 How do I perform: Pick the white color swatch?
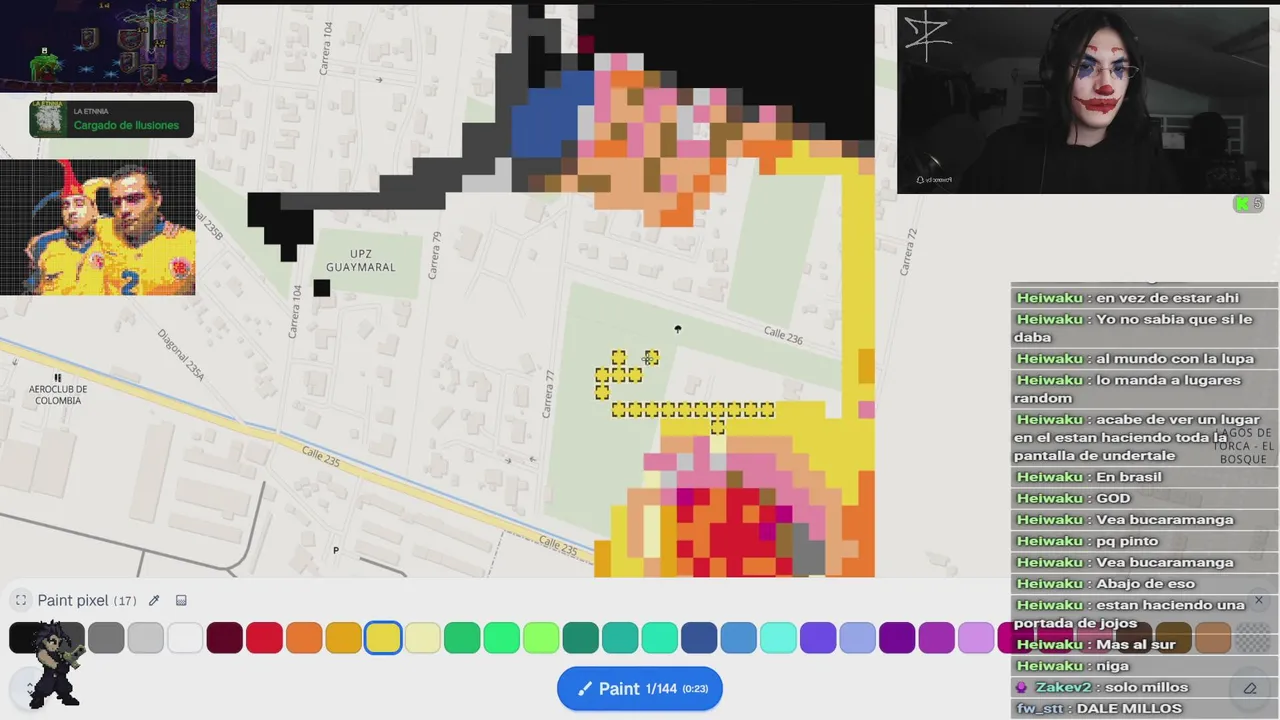185,638
